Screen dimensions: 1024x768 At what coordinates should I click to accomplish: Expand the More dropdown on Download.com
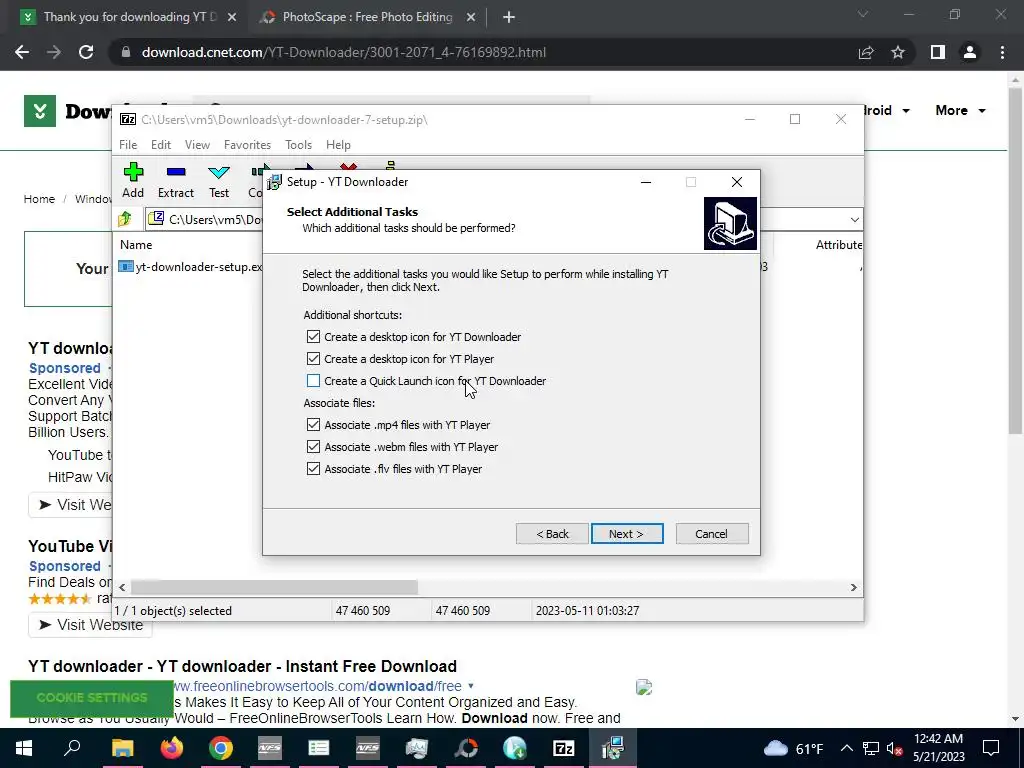[961, 111]
